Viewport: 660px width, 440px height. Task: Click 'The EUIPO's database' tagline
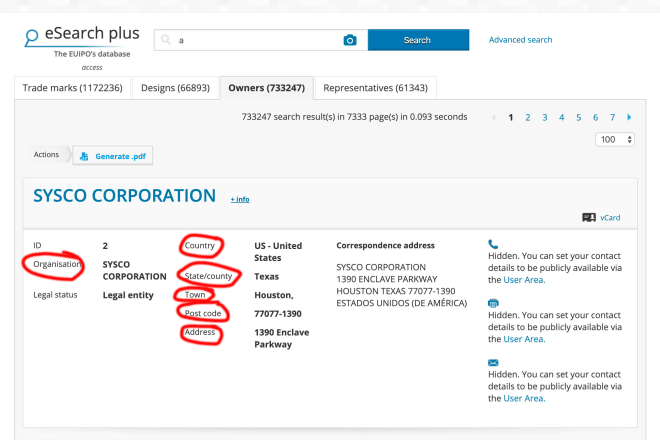[x=92, y=54]
